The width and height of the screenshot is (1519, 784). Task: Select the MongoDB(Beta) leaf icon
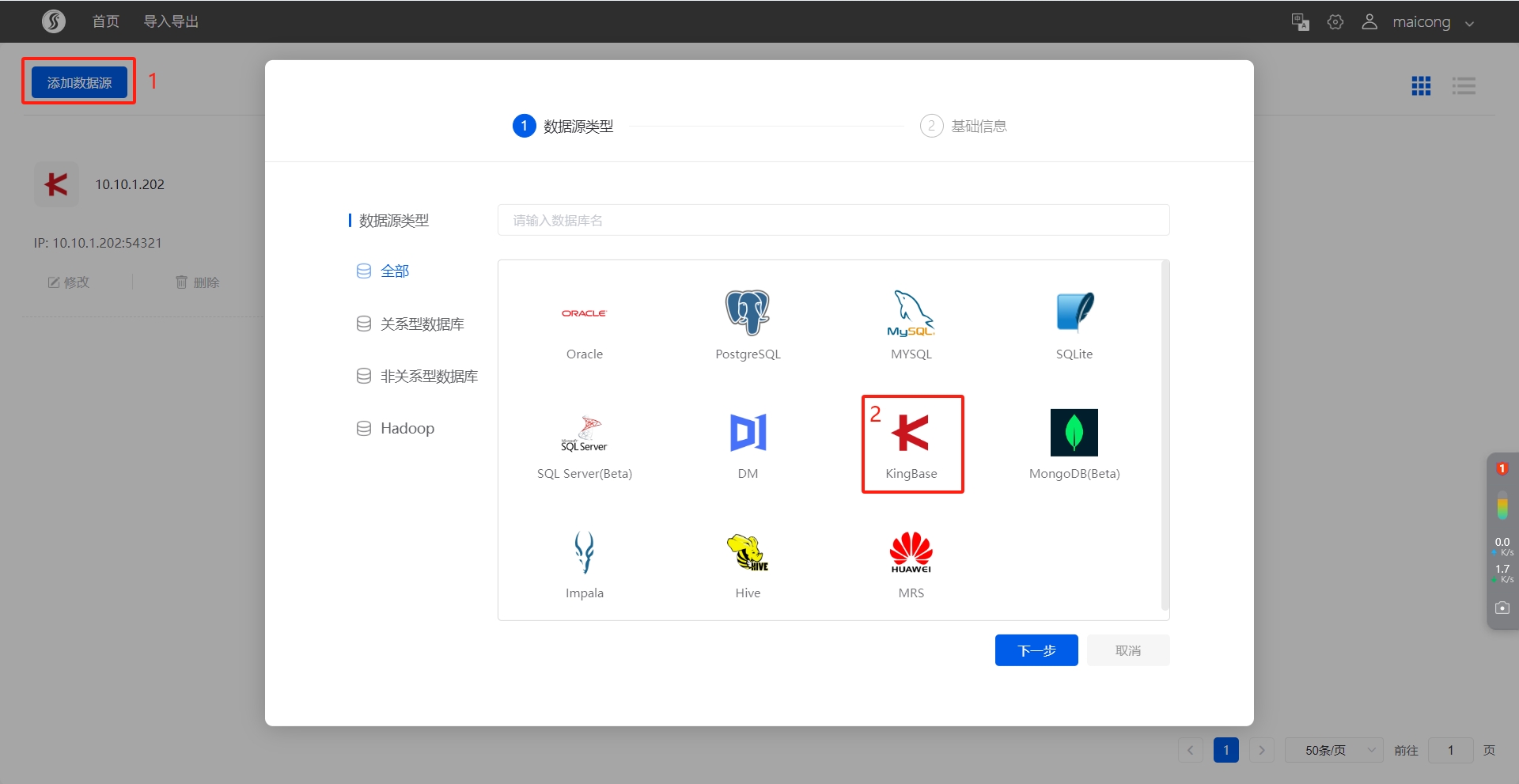tap(1074, 433)
